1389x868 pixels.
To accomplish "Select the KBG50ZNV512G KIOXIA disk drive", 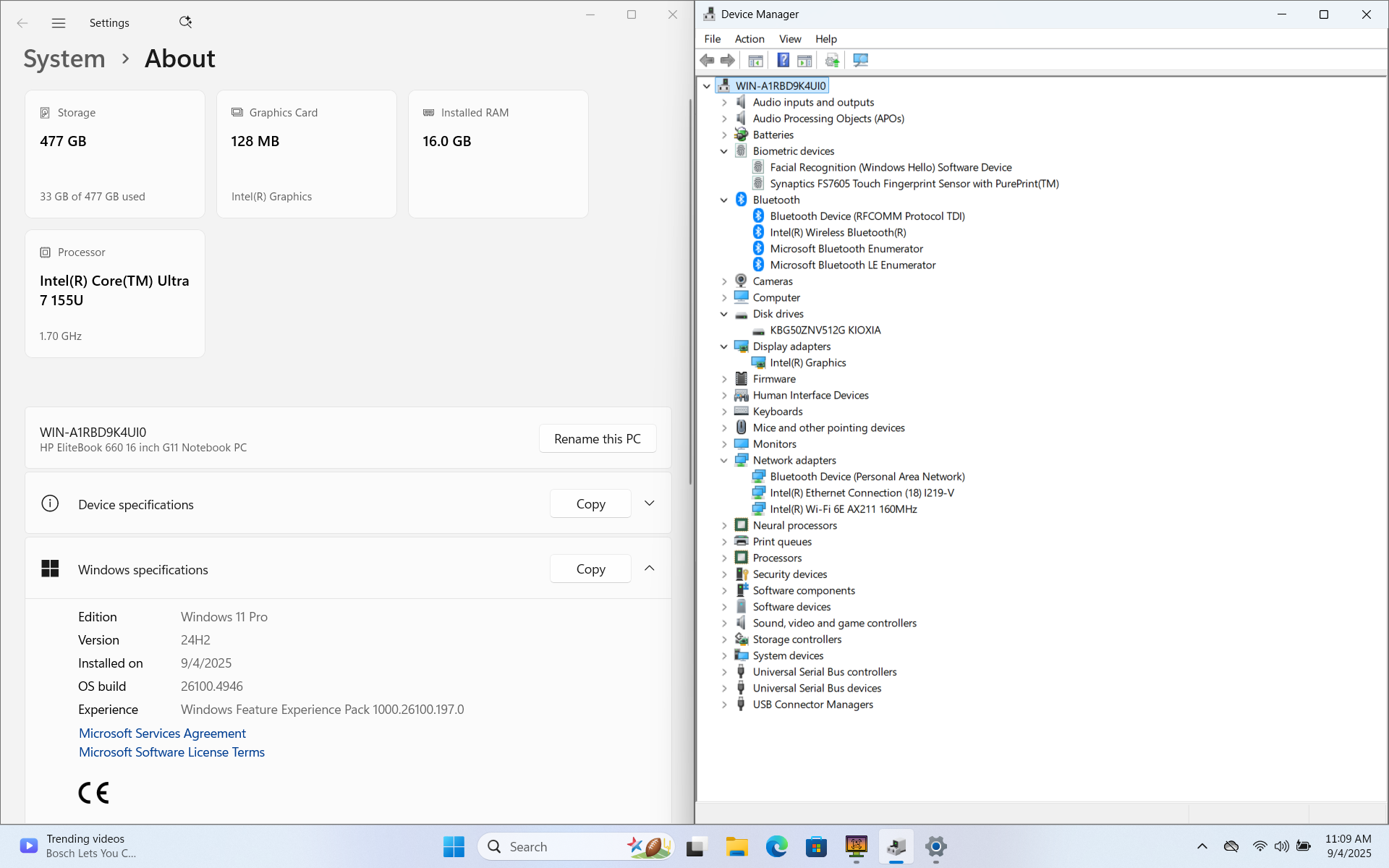I will click(825, 330).
